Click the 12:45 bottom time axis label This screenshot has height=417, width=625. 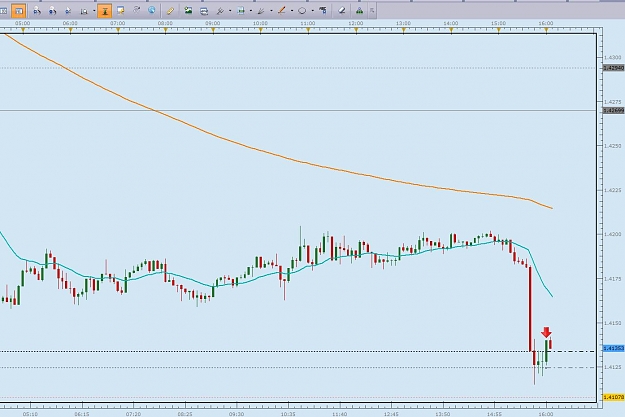pos(391,414)
